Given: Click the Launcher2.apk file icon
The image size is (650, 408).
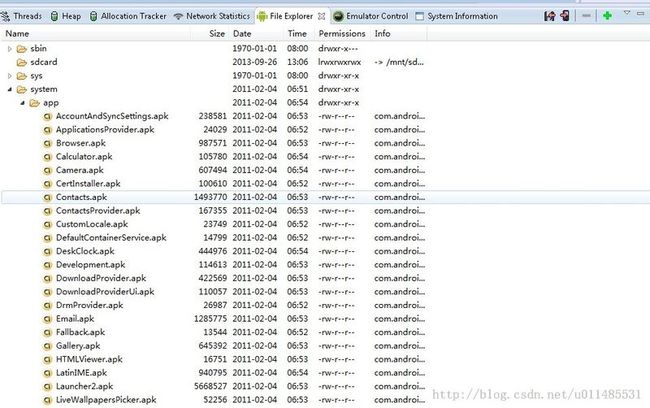Looking at the screenshot, I should click(x=48, y=386).
